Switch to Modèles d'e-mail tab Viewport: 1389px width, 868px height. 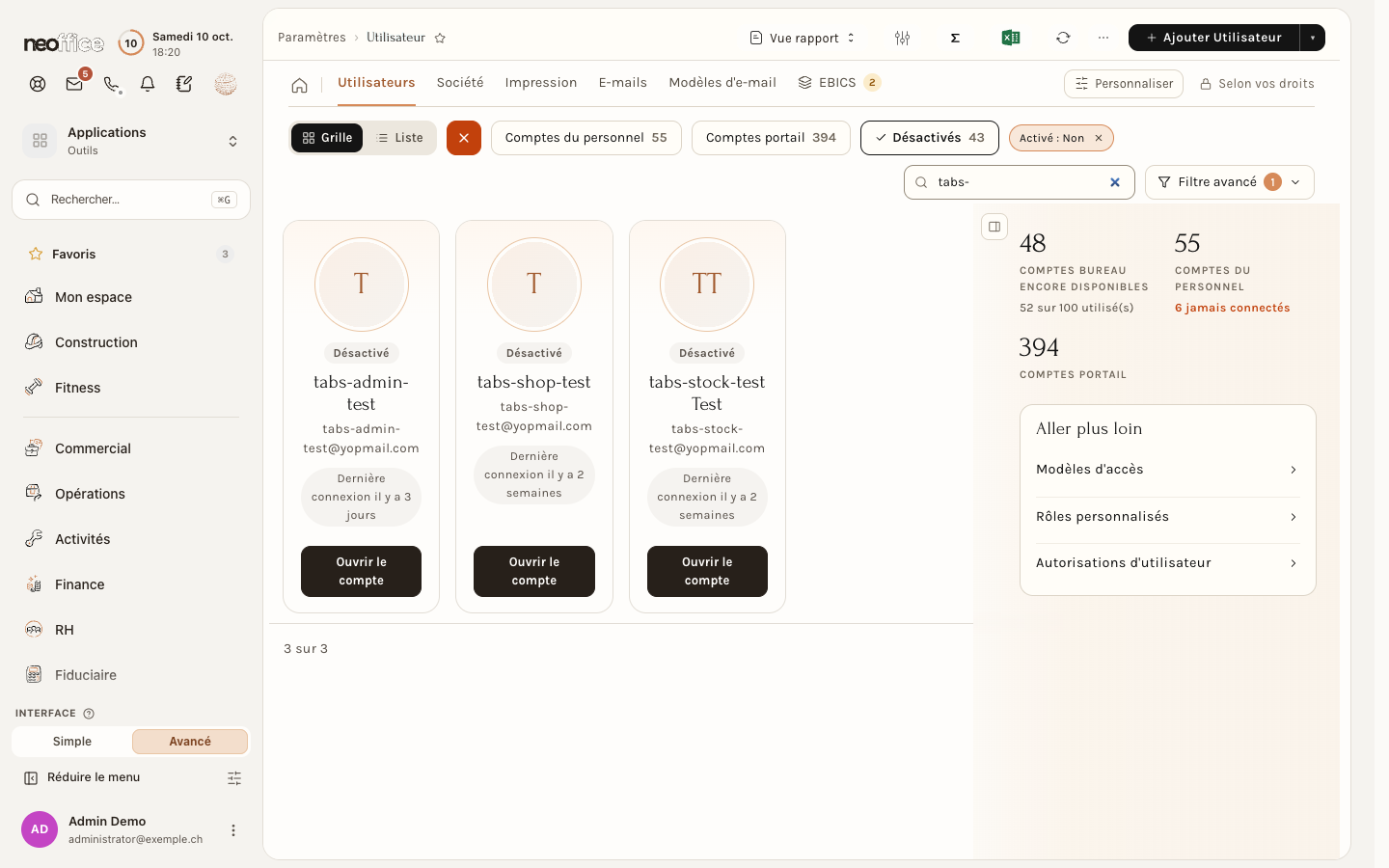[722, 83]
